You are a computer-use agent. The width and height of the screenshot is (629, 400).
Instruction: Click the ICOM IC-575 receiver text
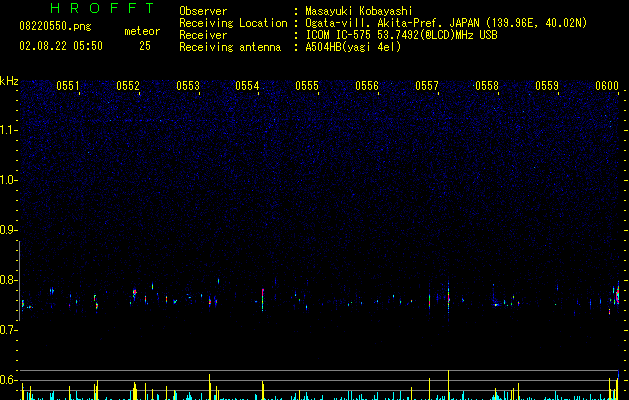[401, 35]
